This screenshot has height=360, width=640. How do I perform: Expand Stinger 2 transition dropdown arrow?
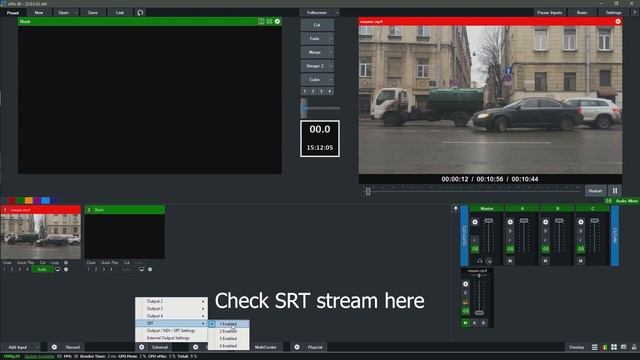[331, 66]
